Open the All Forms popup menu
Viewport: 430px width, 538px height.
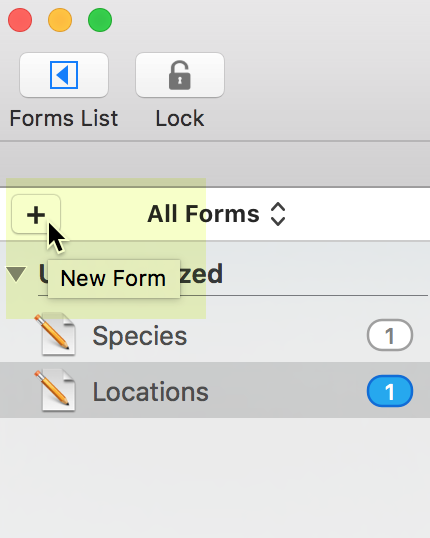[216, 214]
